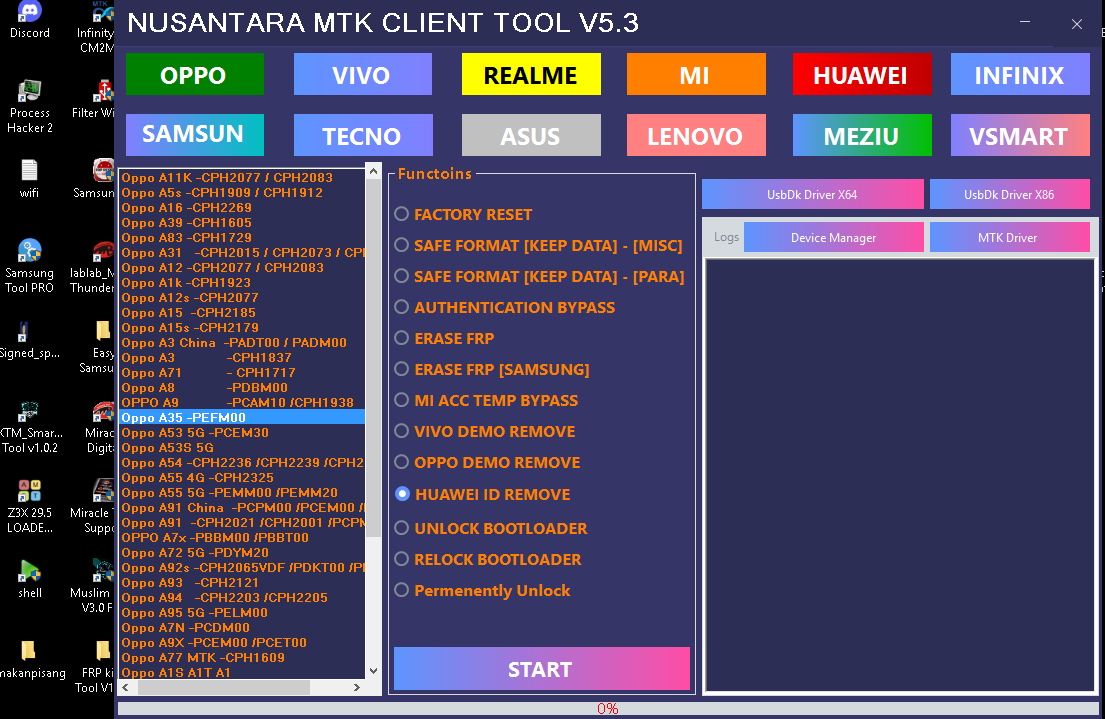The height and width of the screenshot is (719, 1105).
Task: Select Oppo A93 -CPH2121 model
Action: point(242,582)
